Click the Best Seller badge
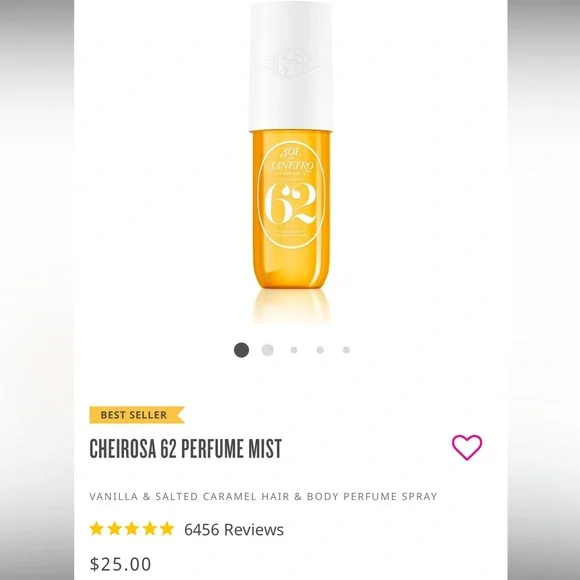This screenshot has height=580, width=580. click(136, 415)
